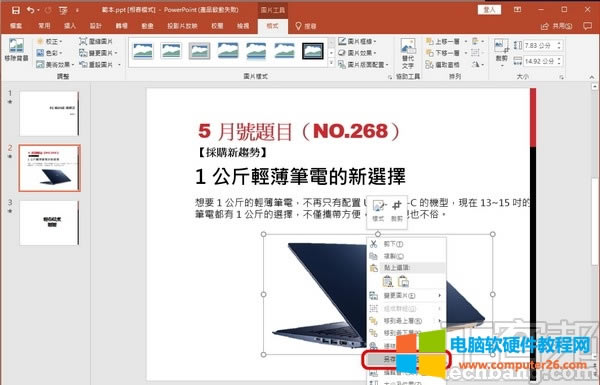
Task: Click the Crop (裁剪) button in ribbon
Action: [x=501, y=52]
